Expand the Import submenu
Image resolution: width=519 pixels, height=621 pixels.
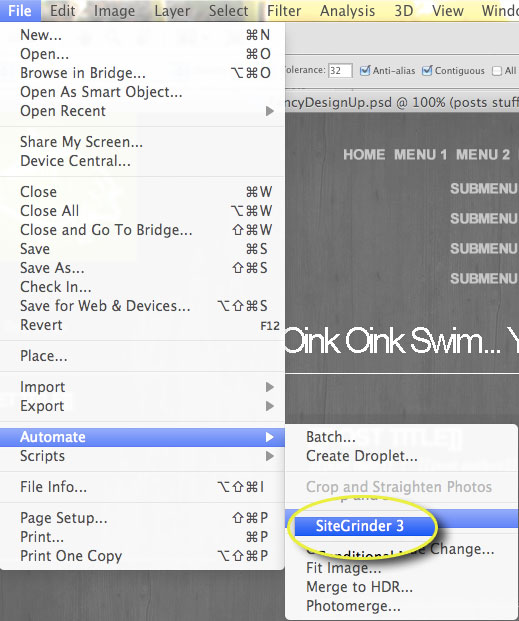(x=142, y=387)
